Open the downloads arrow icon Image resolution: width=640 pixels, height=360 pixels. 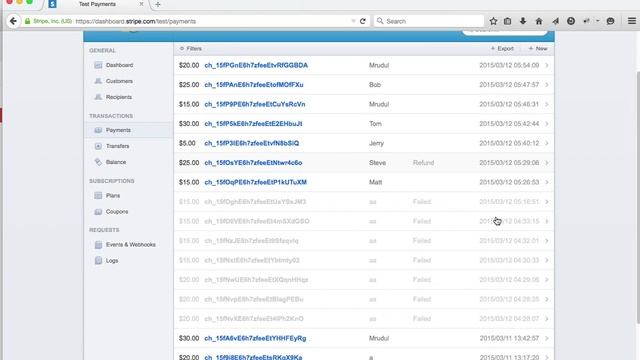pos(523,21)
